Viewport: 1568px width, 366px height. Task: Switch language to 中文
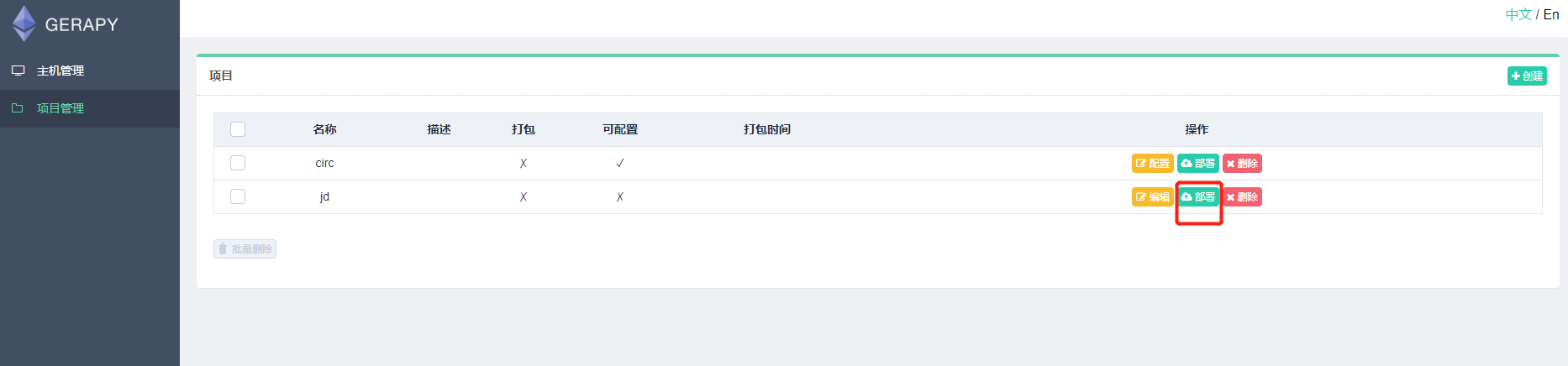[x=1518, y=14]
